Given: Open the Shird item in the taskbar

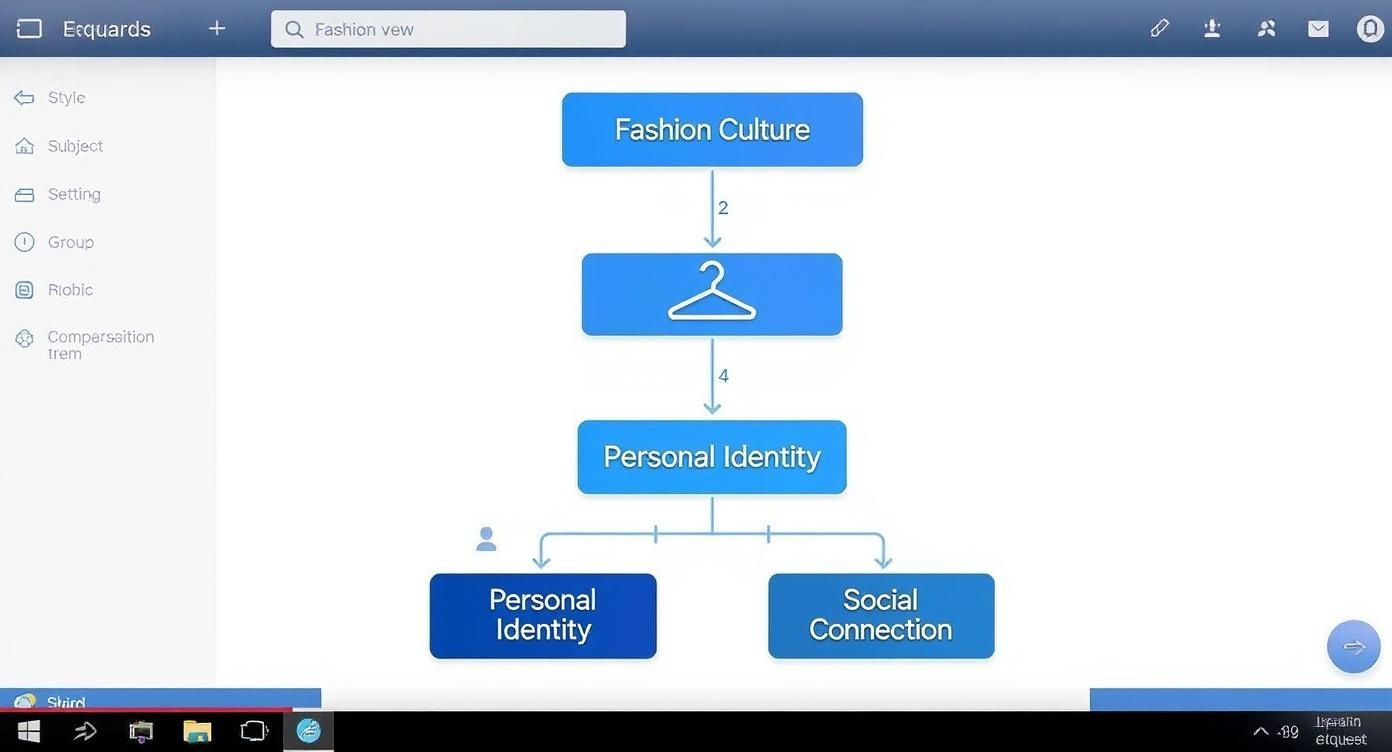Looking at the screenshot, I should coord(64,702).
